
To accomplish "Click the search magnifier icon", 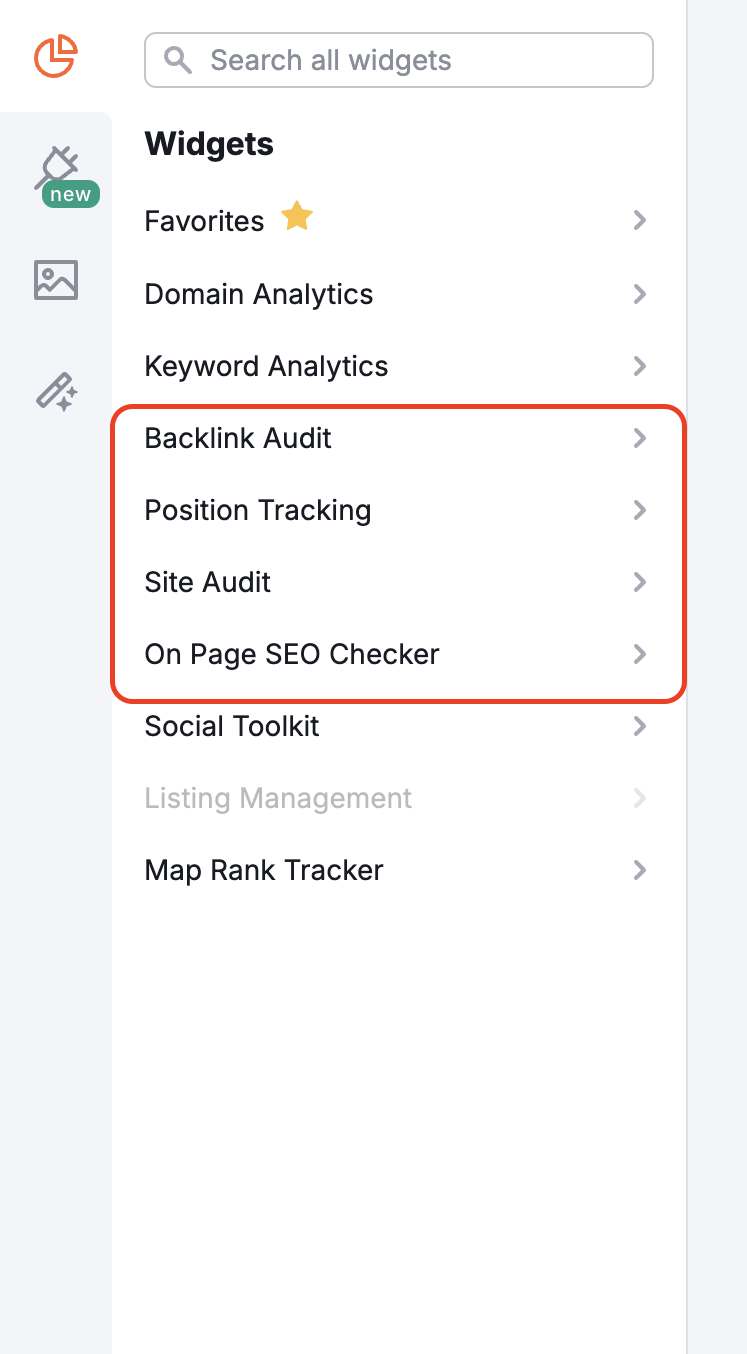I will [177, 60].
